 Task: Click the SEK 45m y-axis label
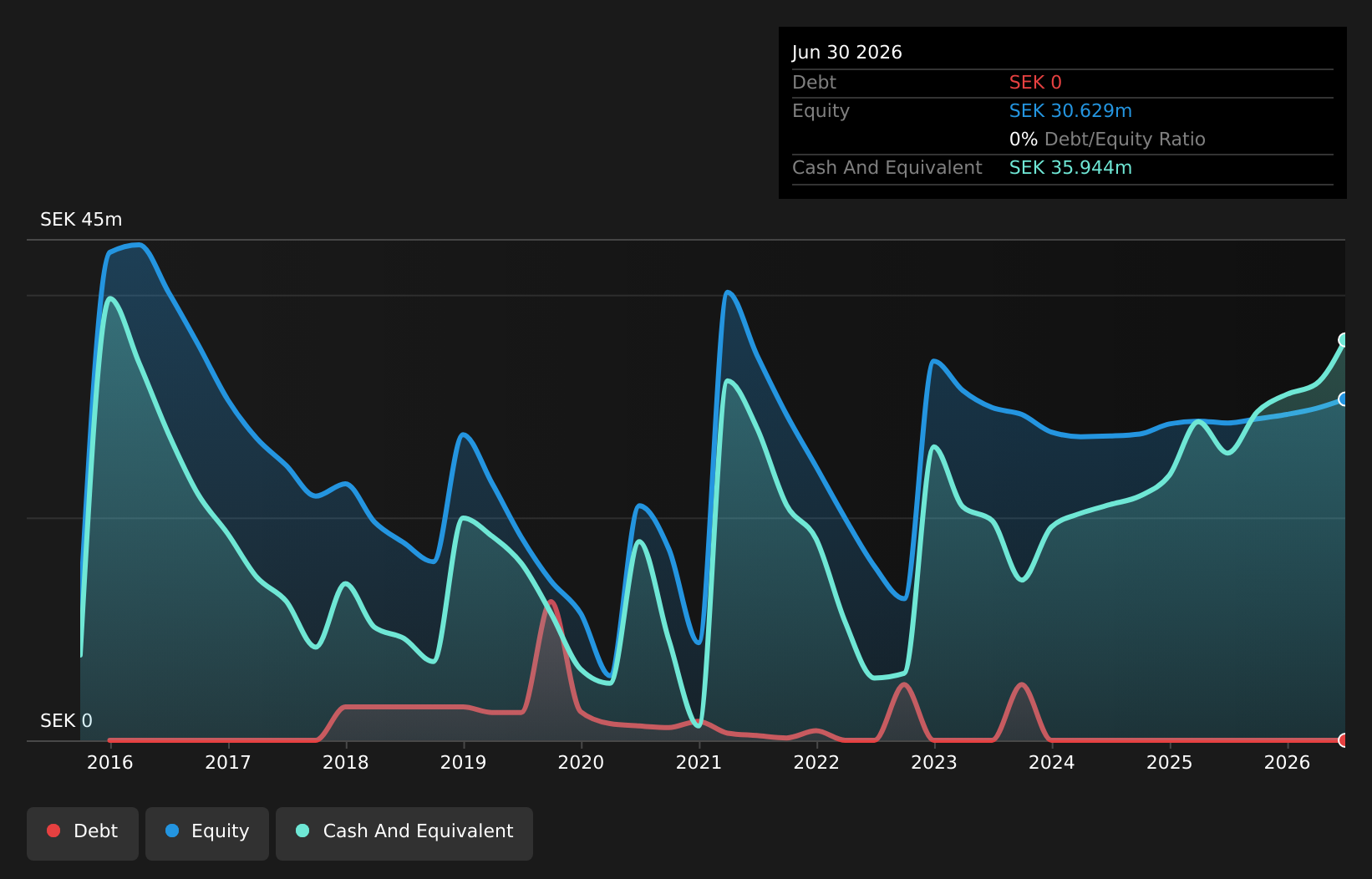coord(81,220)
